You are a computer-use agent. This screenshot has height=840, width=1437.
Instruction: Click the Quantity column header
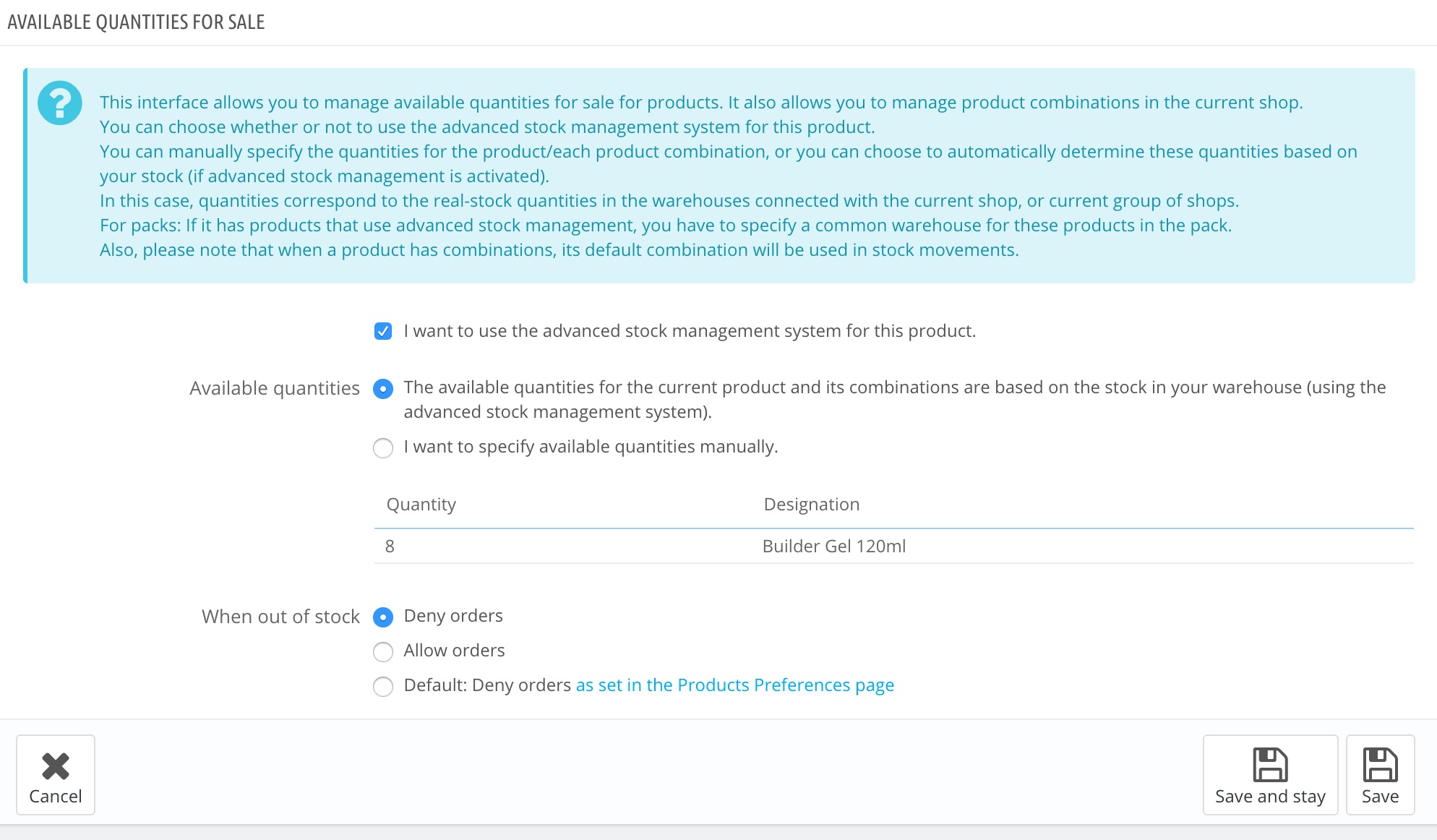[x=421, y=505]
